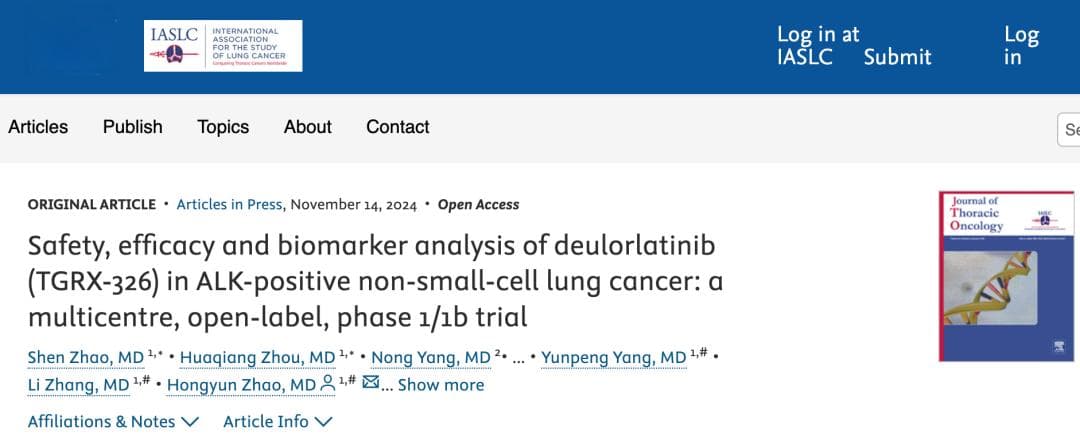Screen dimensions: 1080x445
Task: Click the IASLC logo in header
Action: click(x=222, y=45)
